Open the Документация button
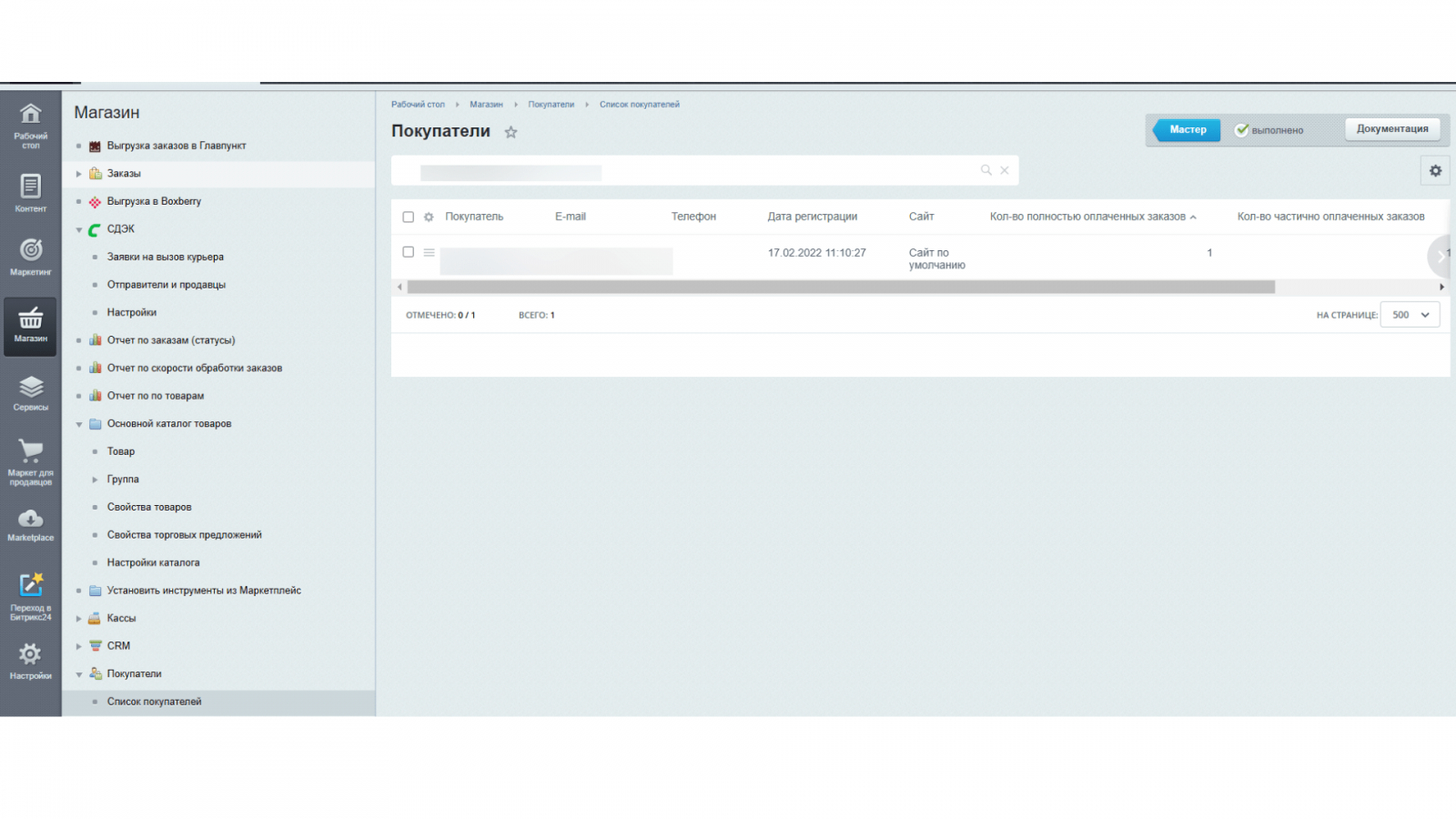This screenshot has height=819, width=1456. point(1391,129)
